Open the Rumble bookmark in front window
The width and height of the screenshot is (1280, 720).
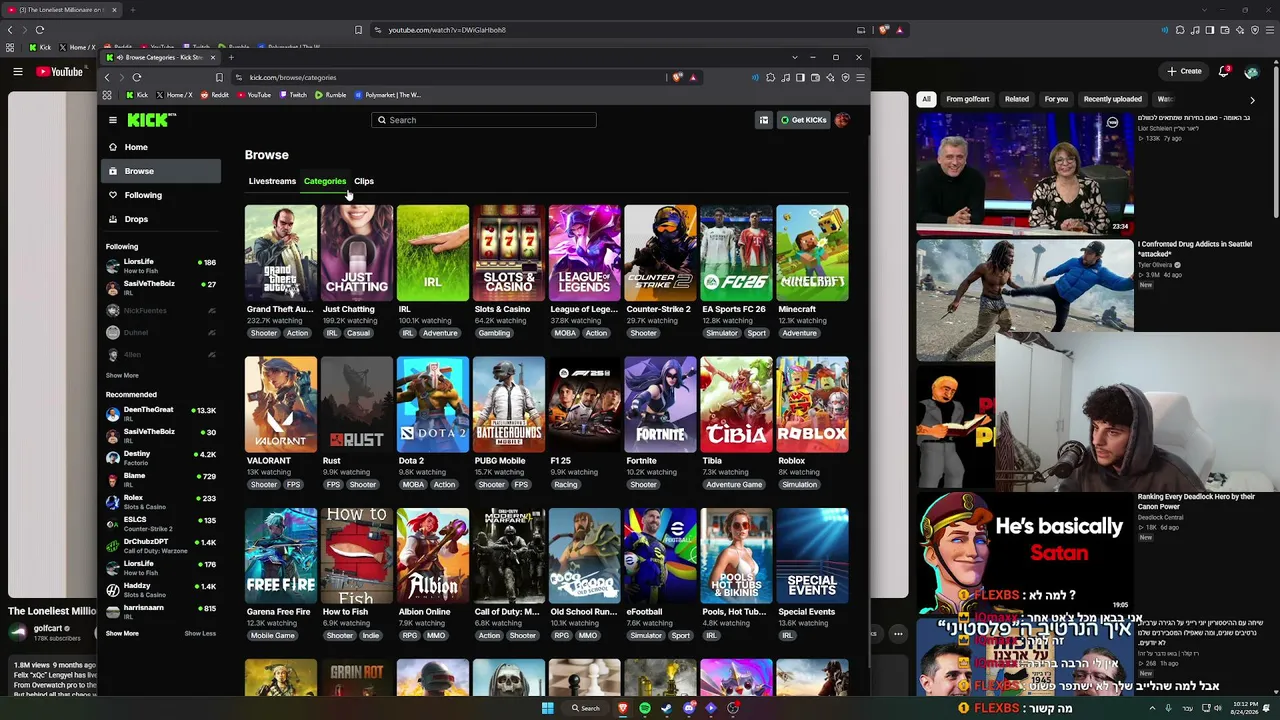click(x=331, y=95)
